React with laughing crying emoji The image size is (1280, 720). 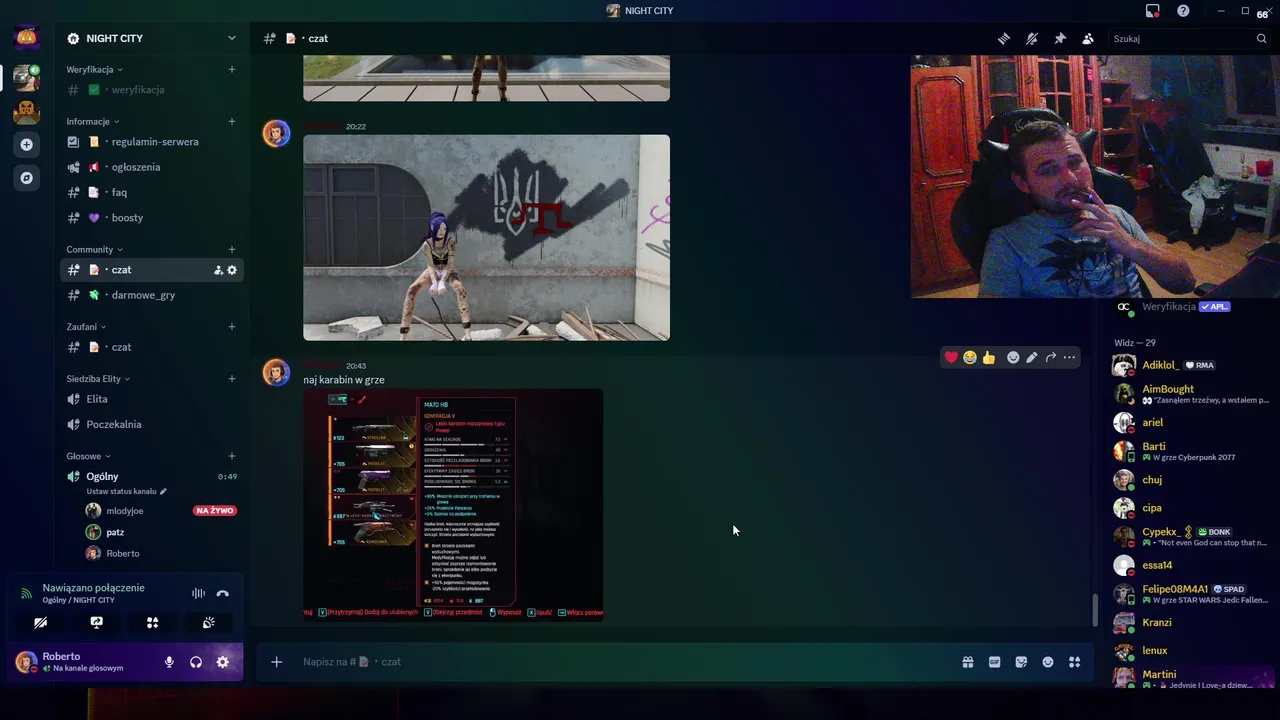(x=970, y=357)
